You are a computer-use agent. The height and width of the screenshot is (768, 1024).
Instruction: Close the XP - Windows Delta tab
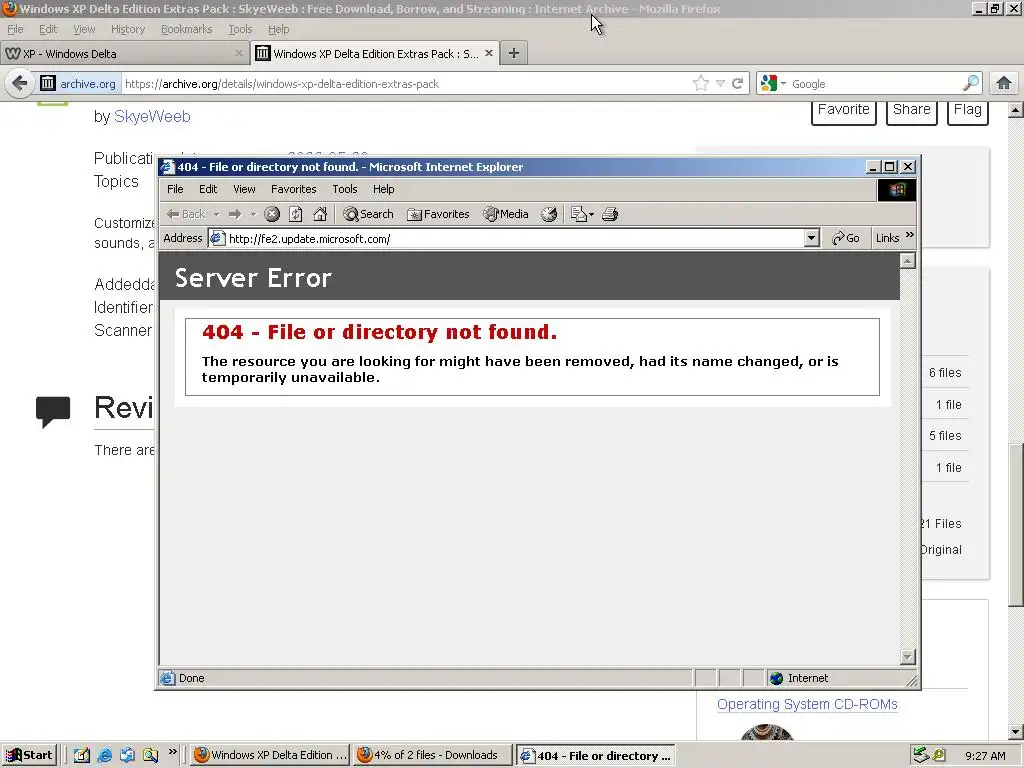coord(239,54)
